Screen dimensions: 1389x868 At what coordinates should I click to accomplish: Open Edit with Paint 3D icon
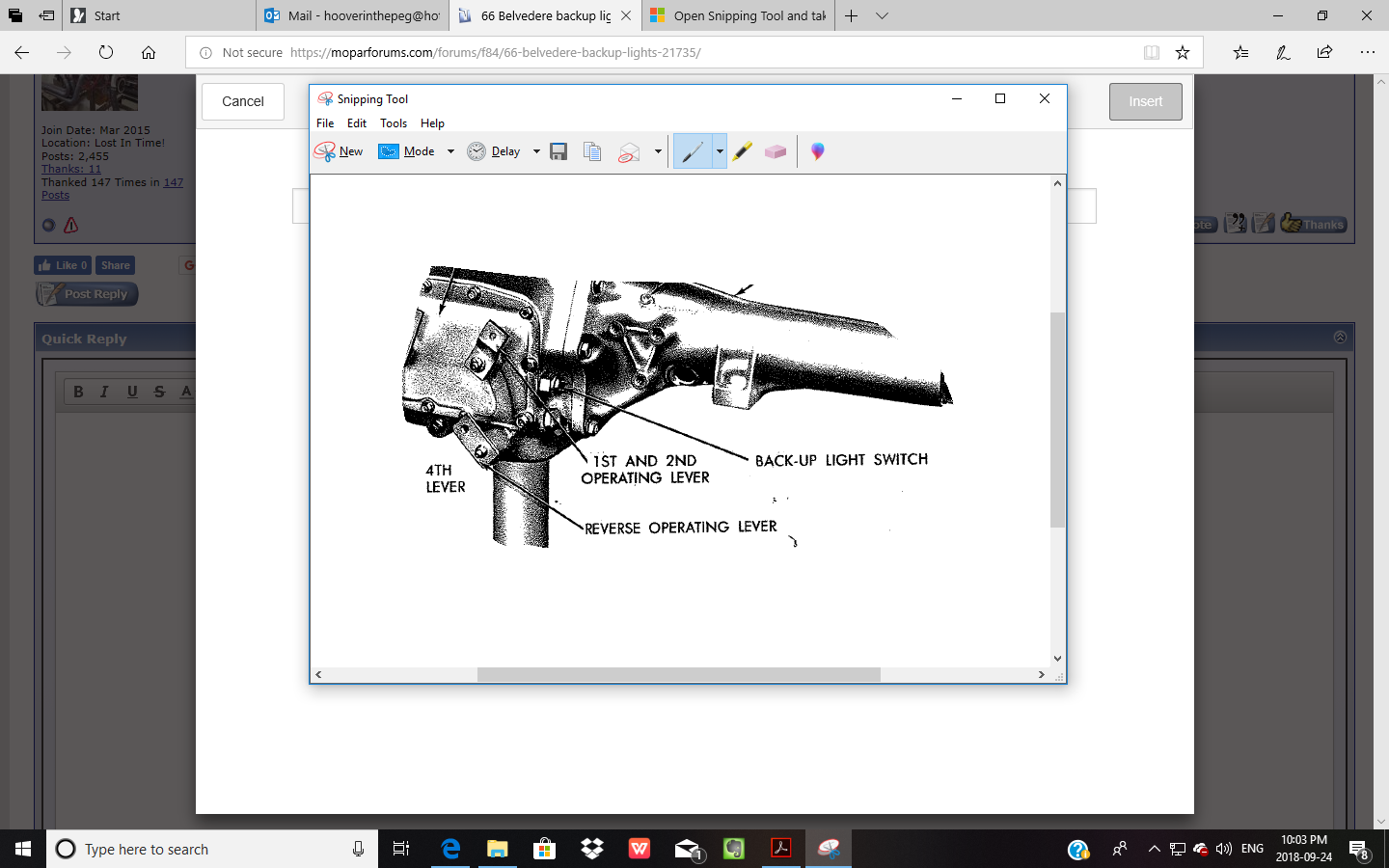click(x=817, y=151)
